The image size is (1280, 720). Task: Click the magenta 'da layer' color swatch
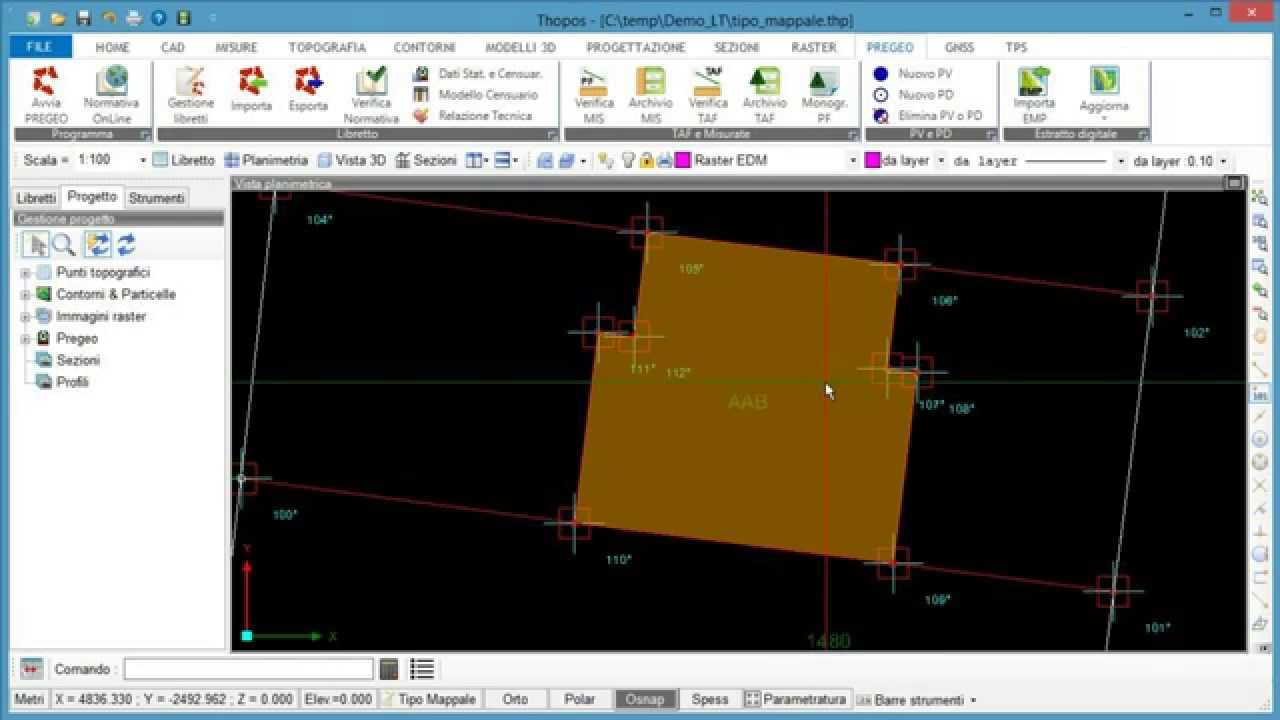pos(873,160)
